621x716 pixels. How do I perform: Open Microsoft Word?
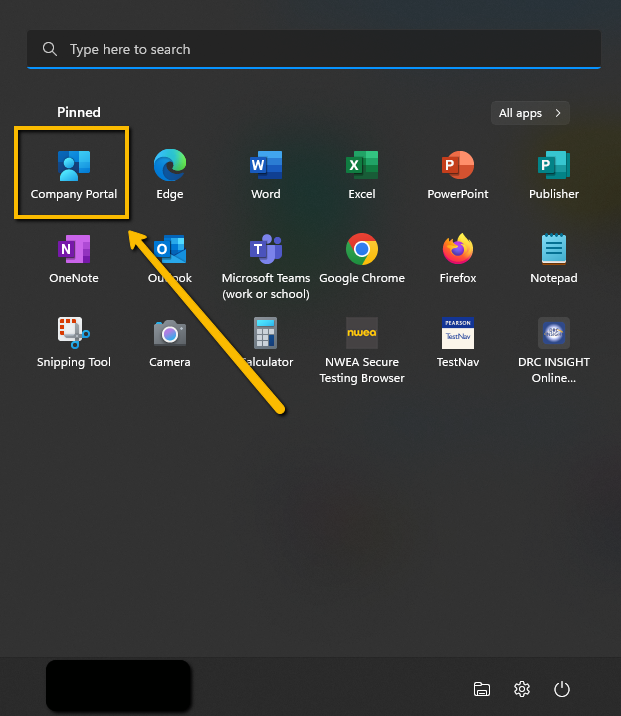pos(265,172)
